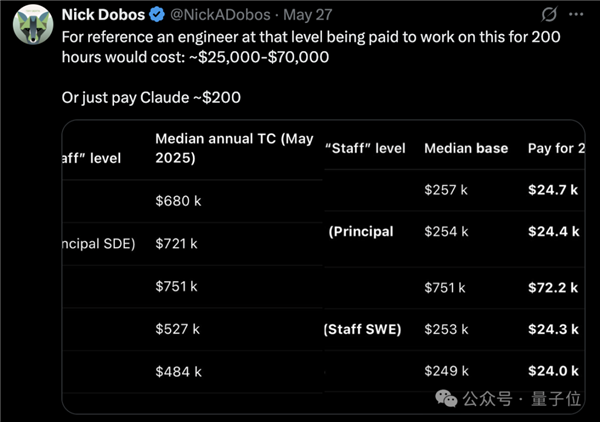600x422 pixels.
Task: Open the Grok slashed-circle icon
Action: (x=548, y=15)
